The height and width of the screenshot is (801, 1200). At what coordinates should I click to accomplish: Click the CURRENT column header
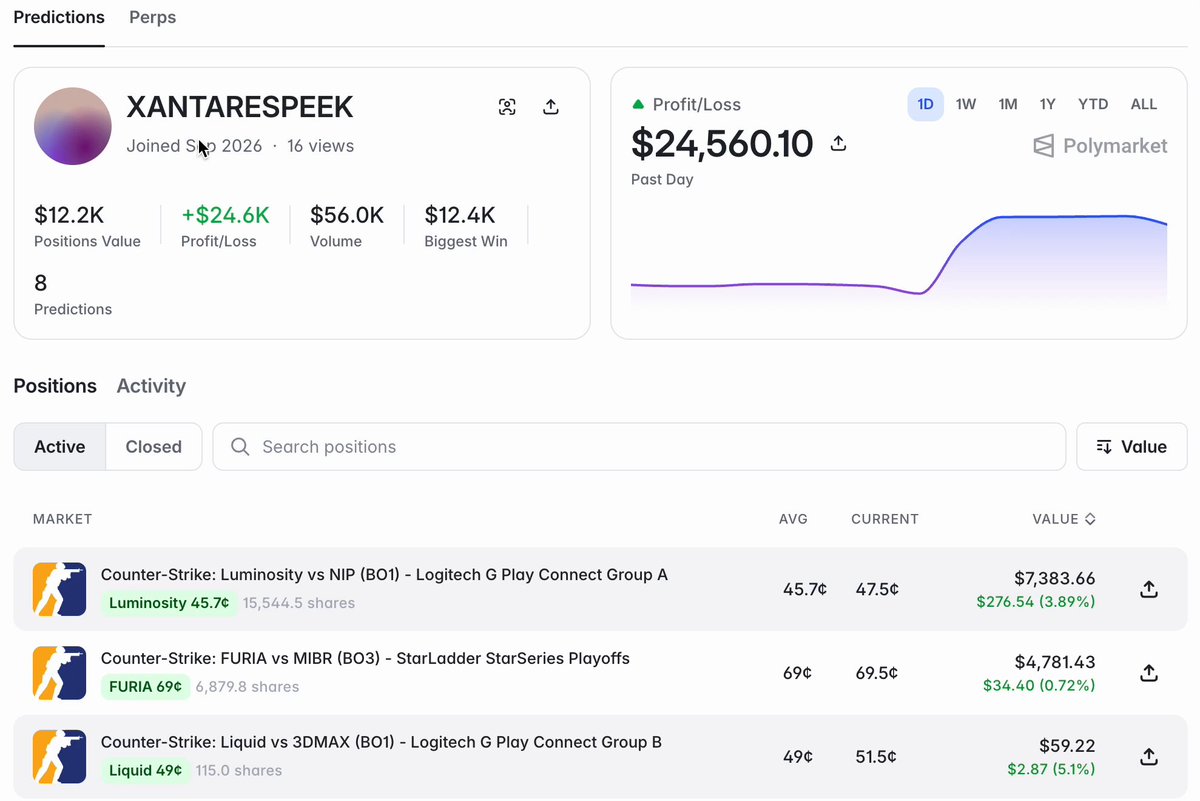[x=885, y=519]
